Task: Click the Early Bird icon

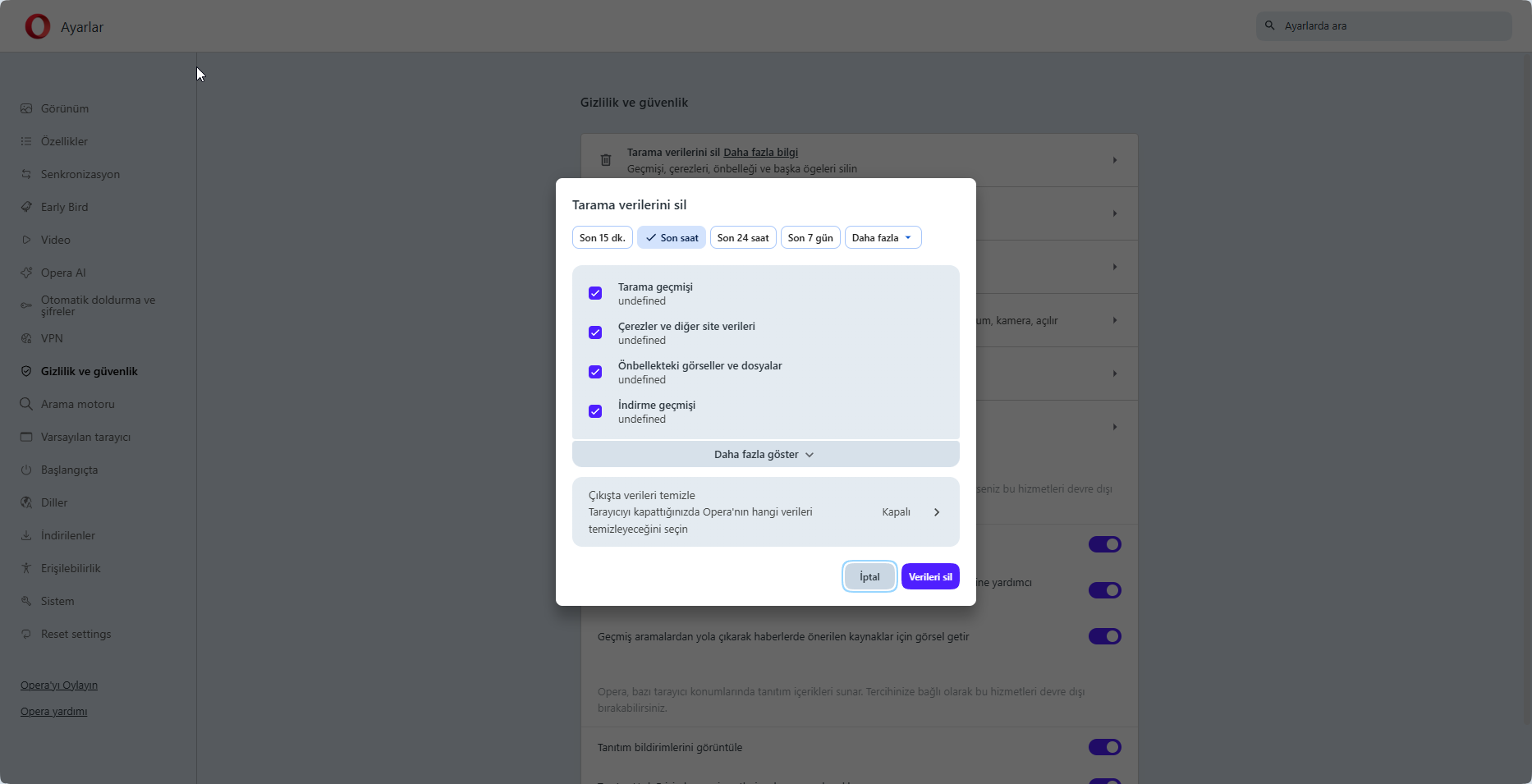Action: tap(26, 207)
